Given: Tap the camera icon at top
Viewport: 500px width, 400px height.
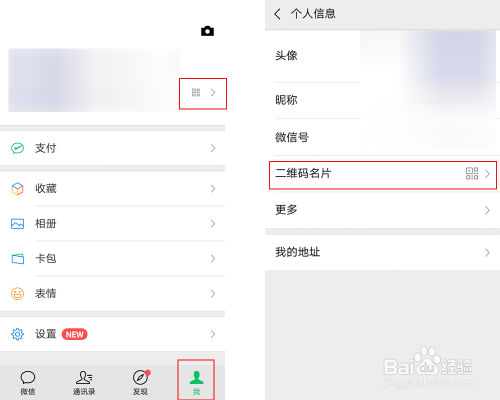Looking at the screenshot, I should click(207, 31).
